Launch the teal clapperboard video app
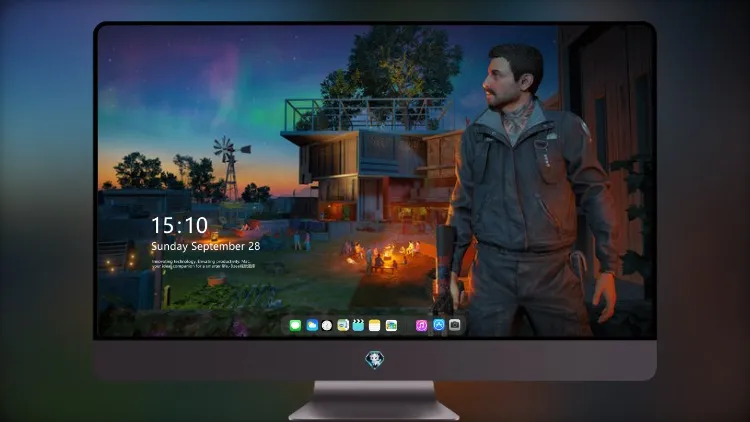Viewport: 750px width, 422px height. click(358, 326)
